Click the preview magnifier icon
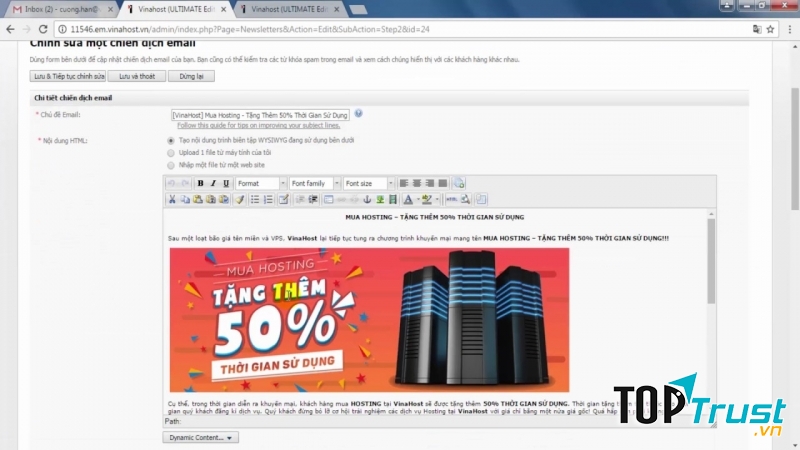Image resolution: width=800 pixels, height=450 pixels. (465, 199)
